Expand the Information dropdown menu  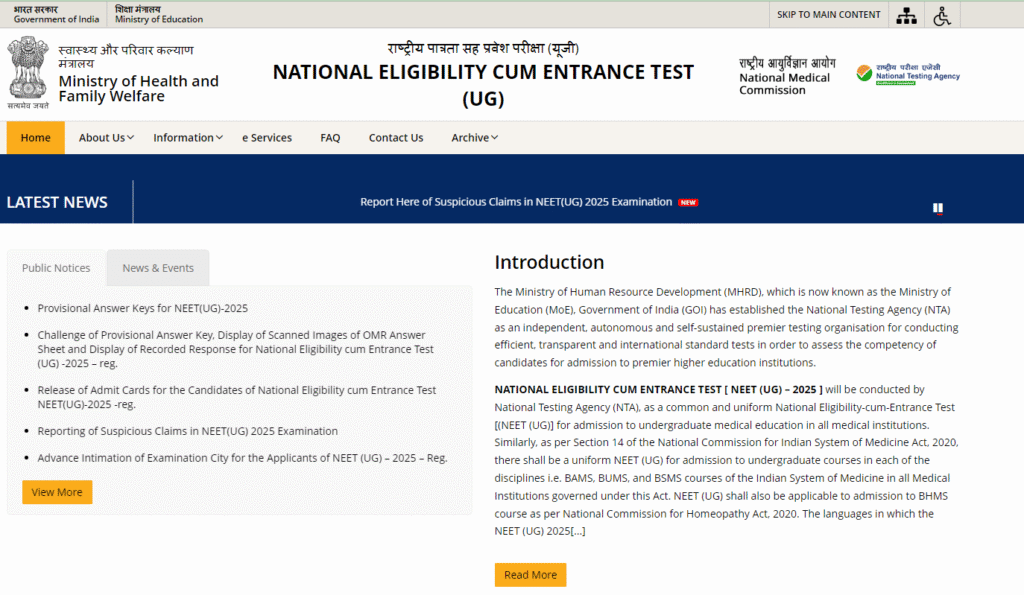(x=187, y=138)
